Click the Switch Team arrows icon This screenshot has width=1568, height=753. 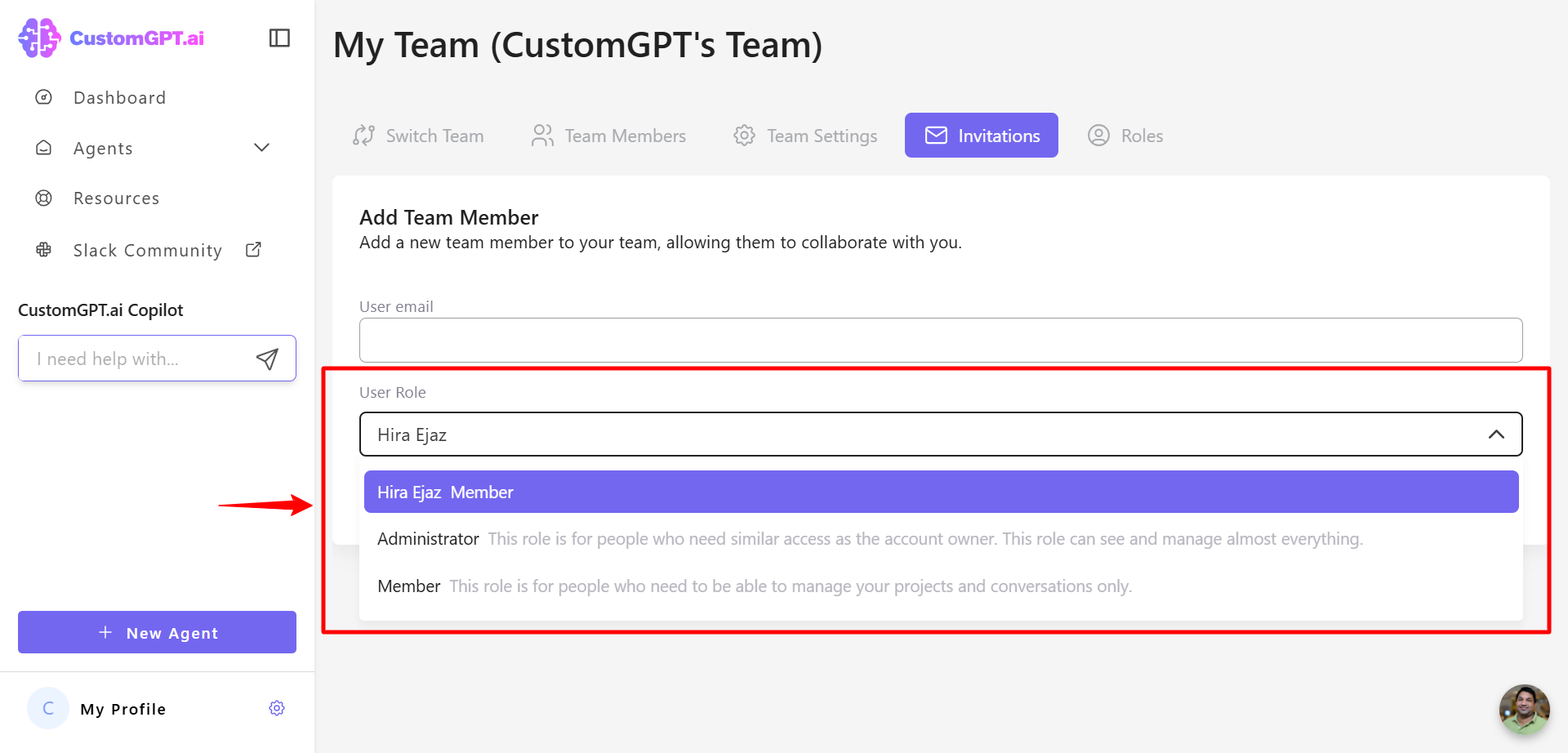pos(364,136)
